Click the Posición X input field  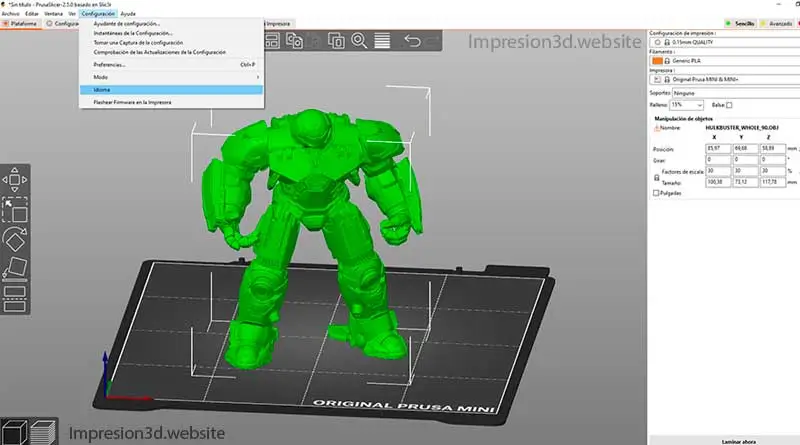pos(718,149)
